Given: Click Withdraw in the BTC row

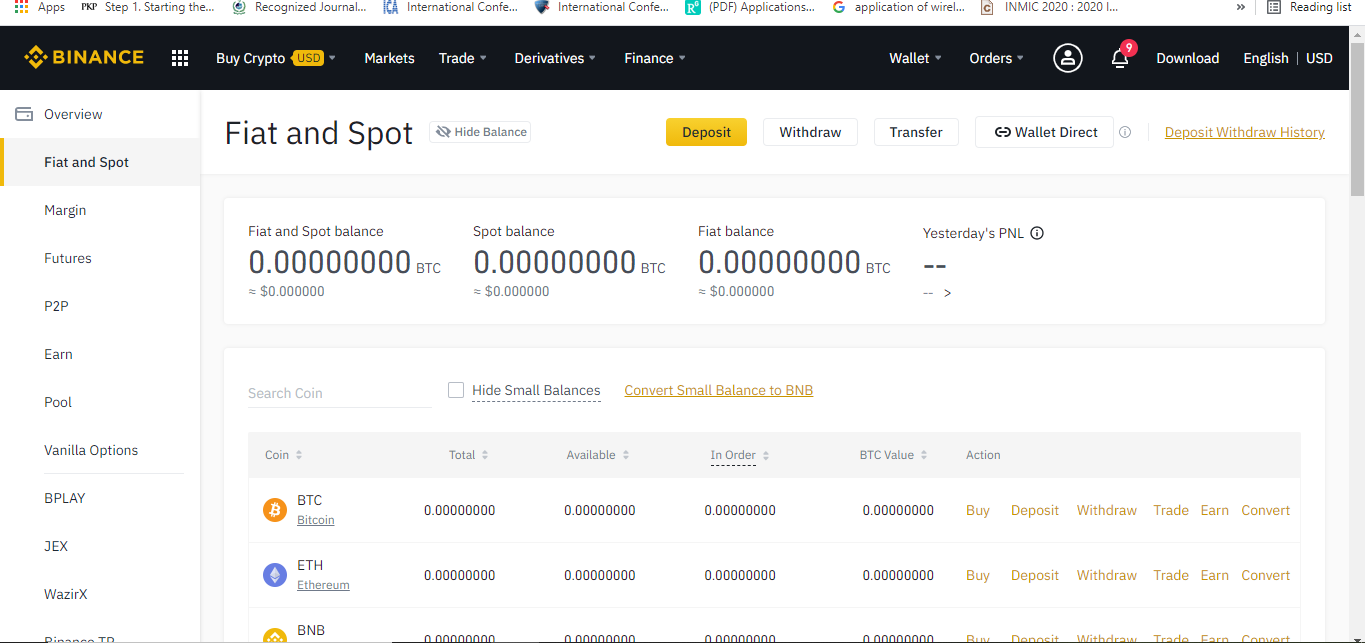Looking at the screenshot, I should click(x=1106, y=510).
